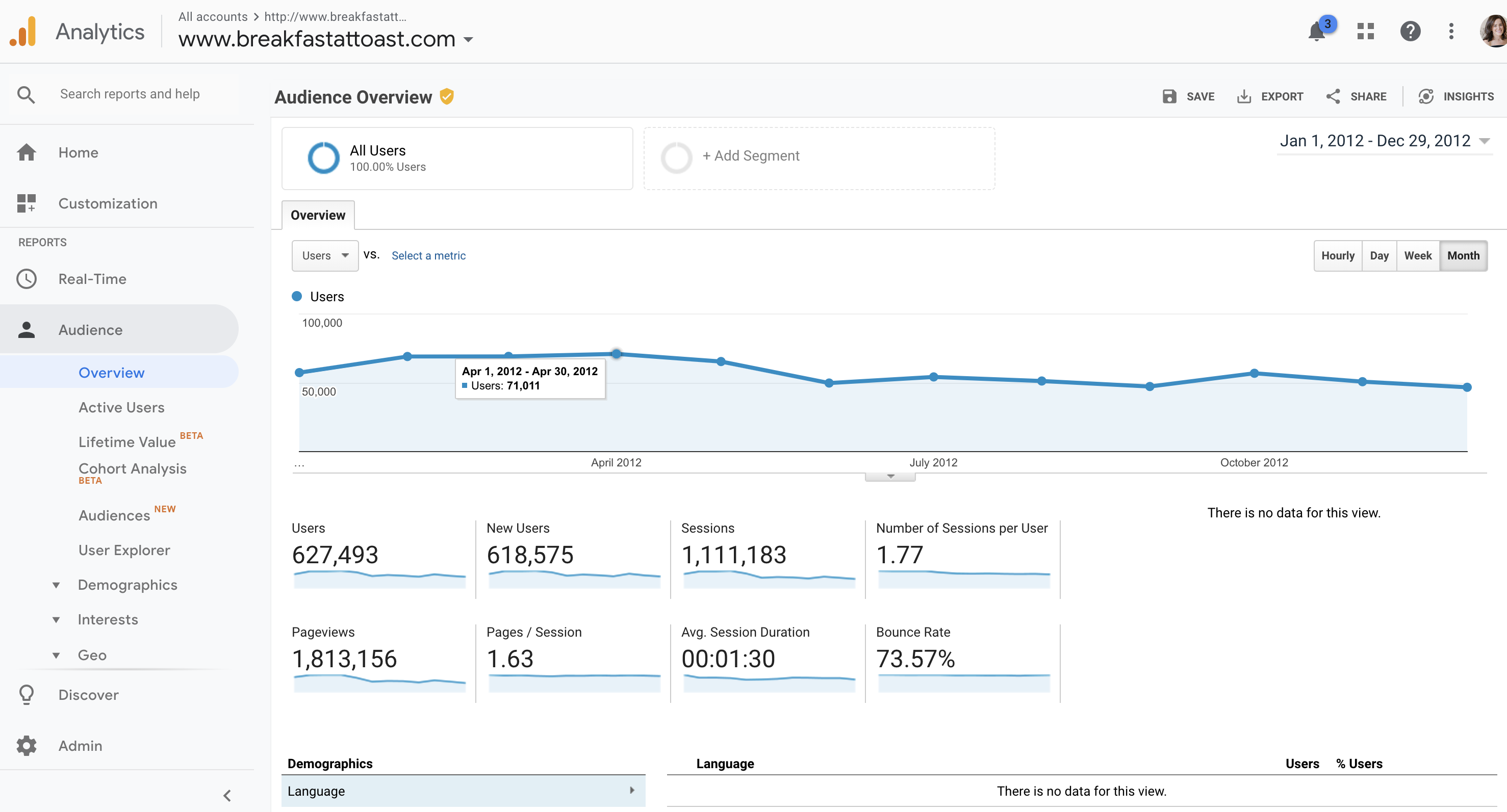Click the % Users column header
The height and width of the screenshot is (812, 1507).
(x=1359, y=764)
